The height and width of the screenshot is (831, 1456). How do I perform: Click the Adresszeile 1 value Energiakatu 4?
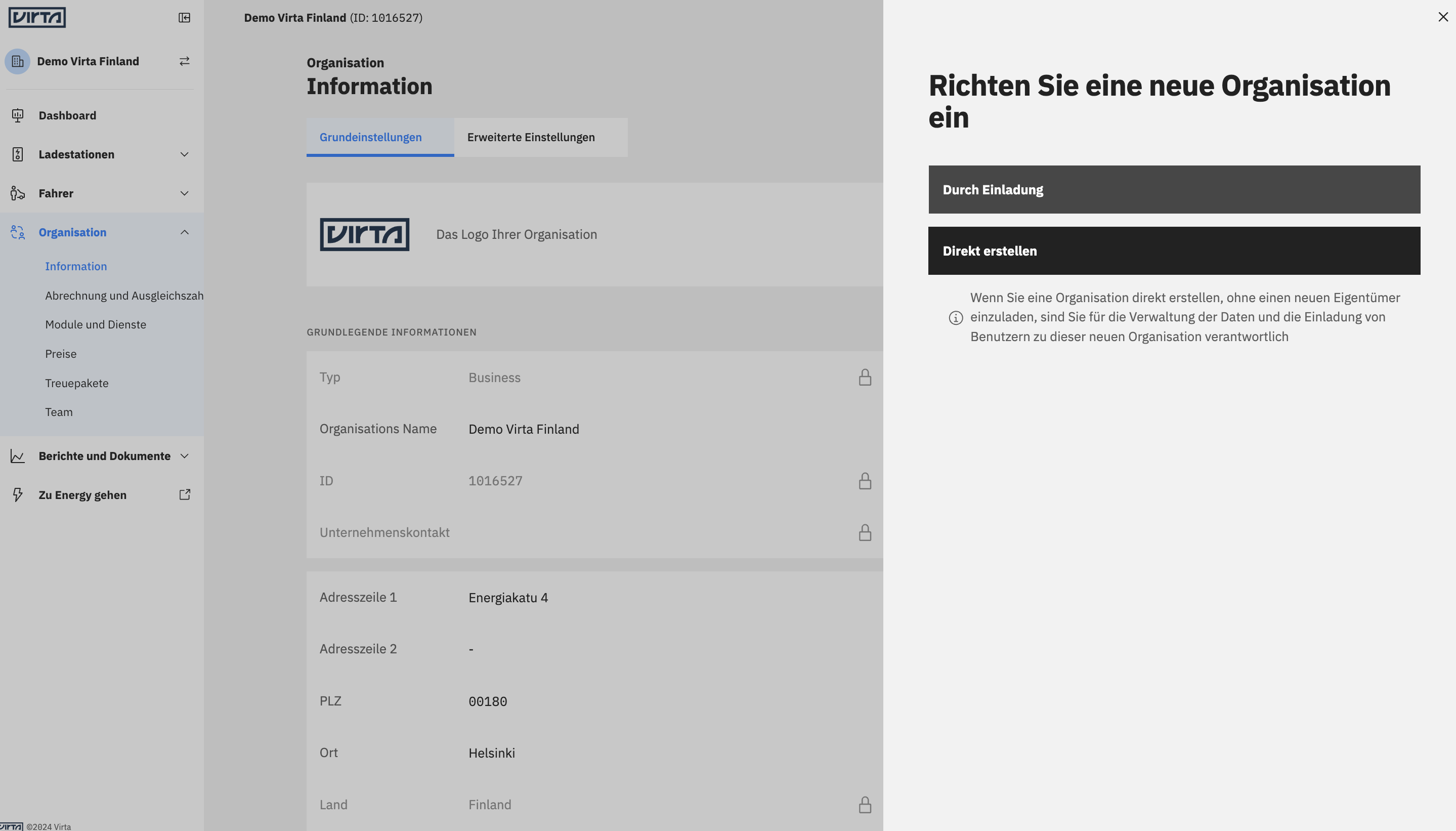pyautogui.click(x=508, y=598)
